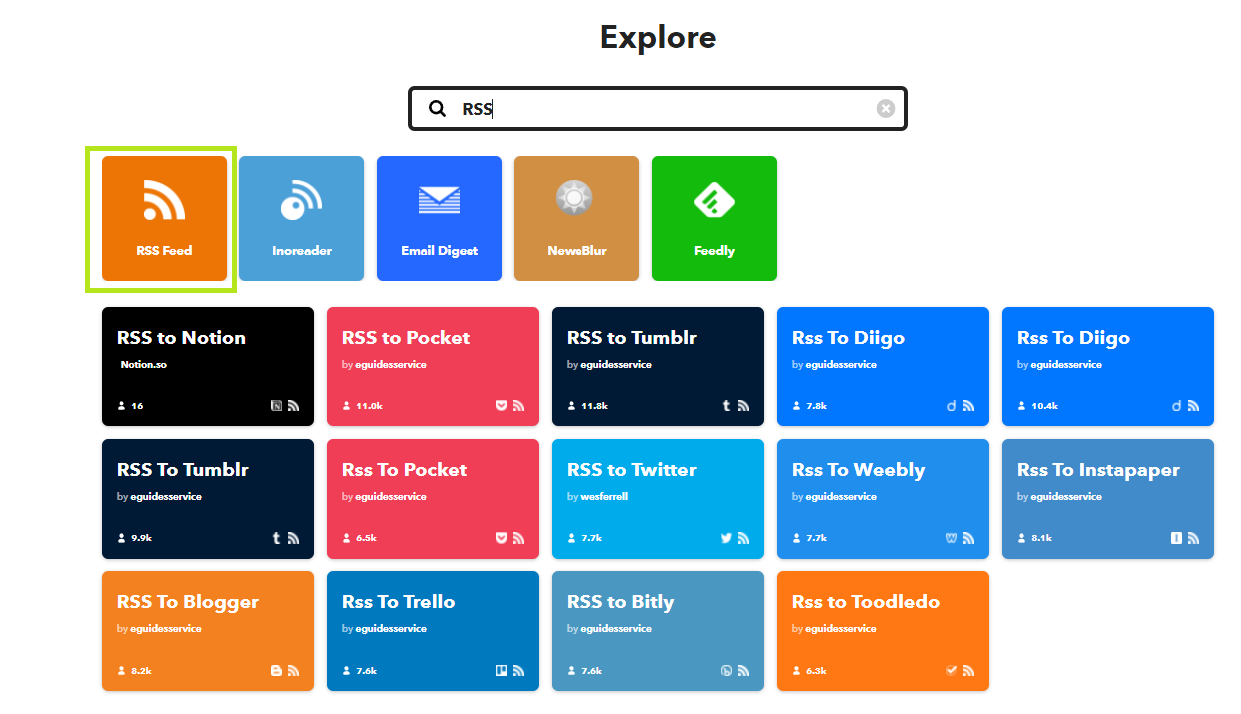1241x714 pixels.
Task: Open the Rss To Instapaper applet title
Action: [x=1098, y=470]
